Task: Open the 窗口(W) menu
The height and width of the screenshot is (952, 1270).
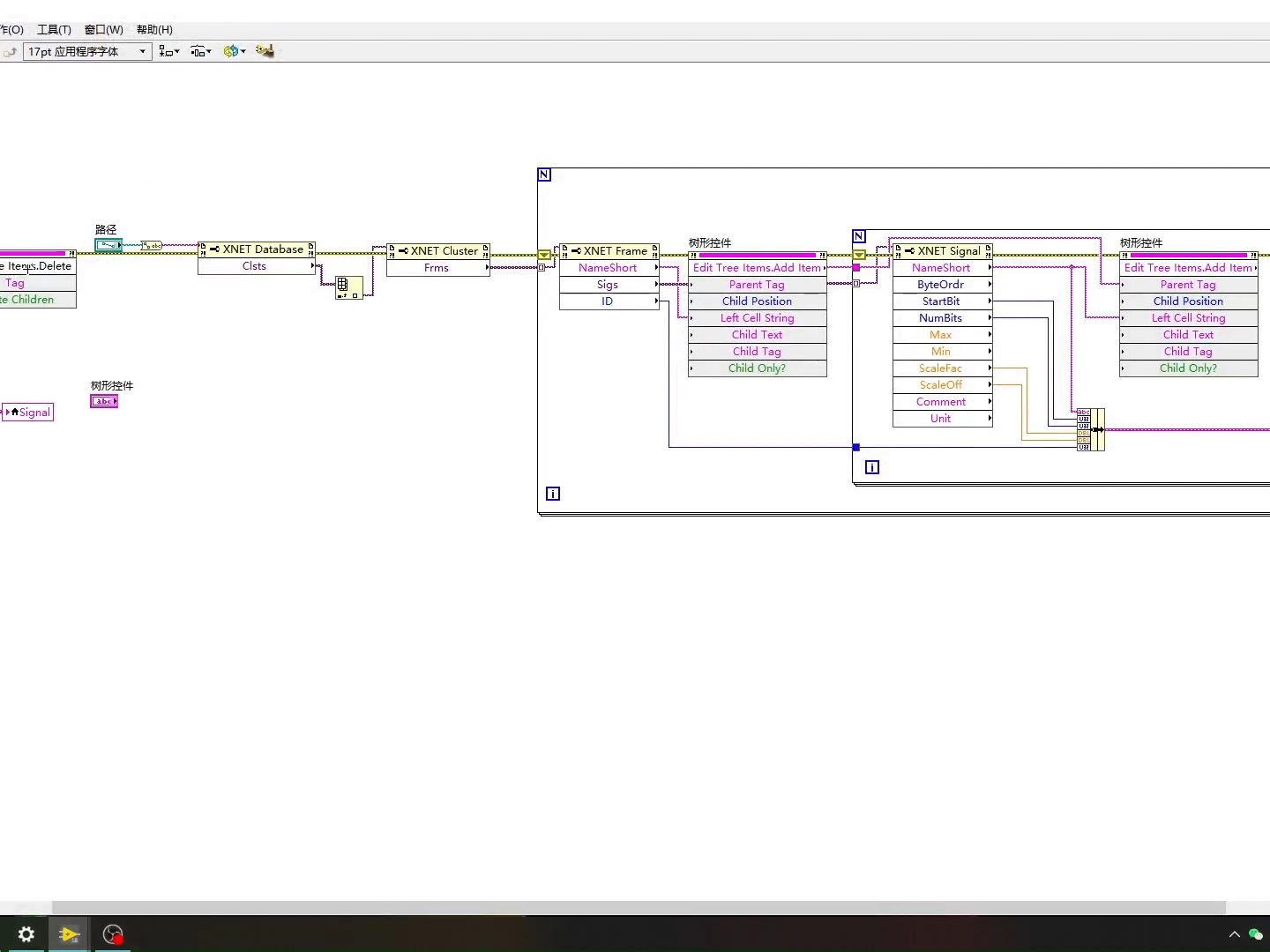Action: coord(103,29)
